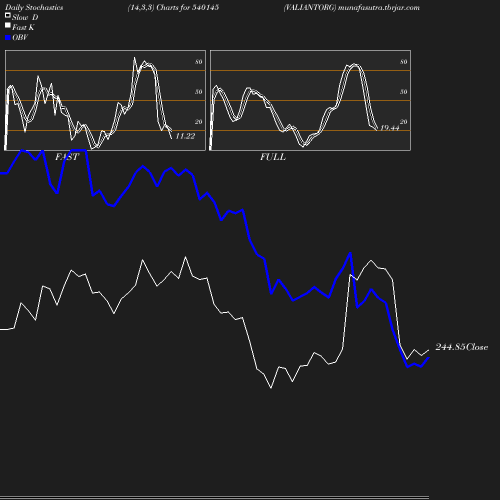
Task: Click the 50 axis label in FAST chart
Action: click(x=199, y=92)
